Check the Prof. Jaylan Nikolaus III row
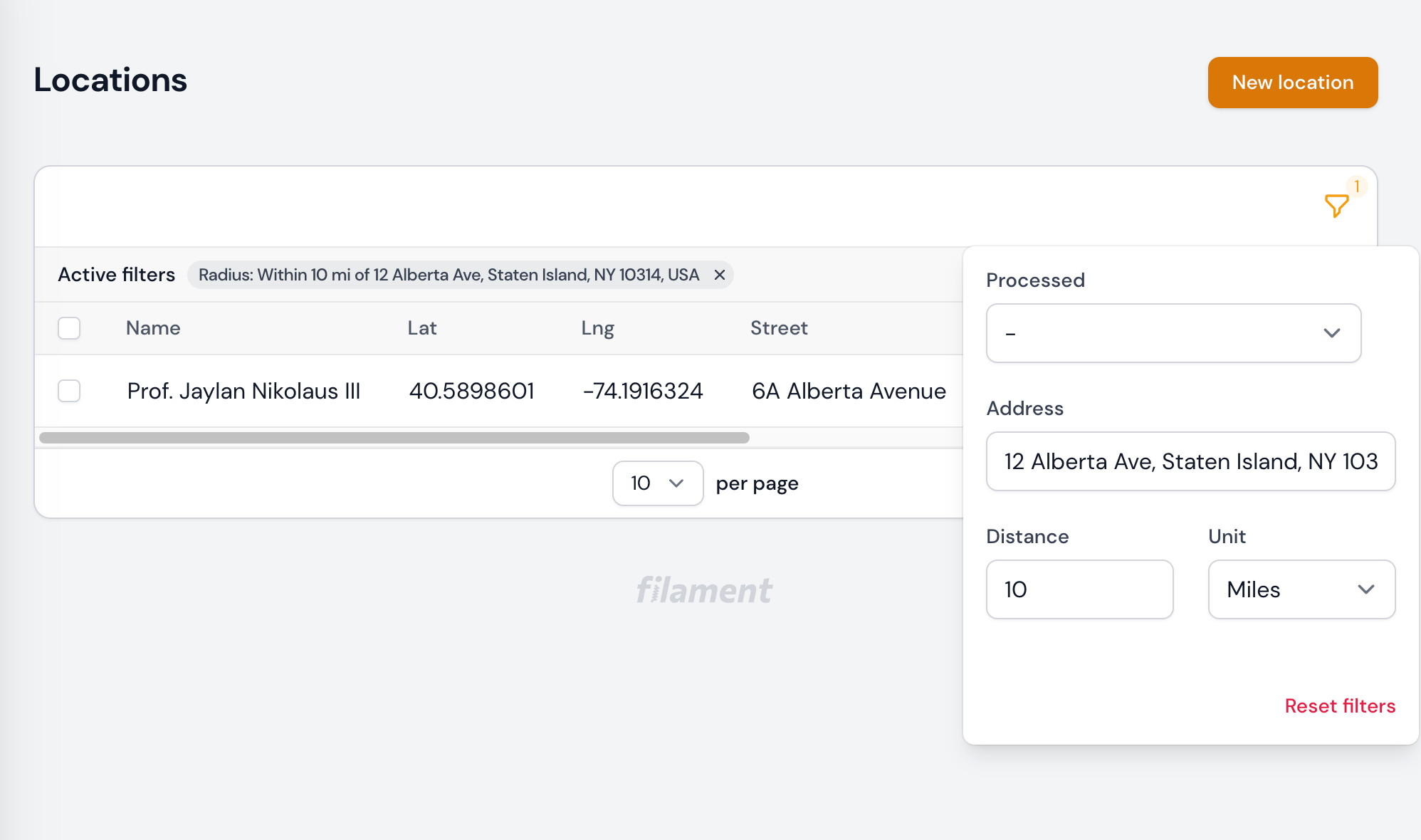Viewport: 1421px width, 840px height. [69, 391]
